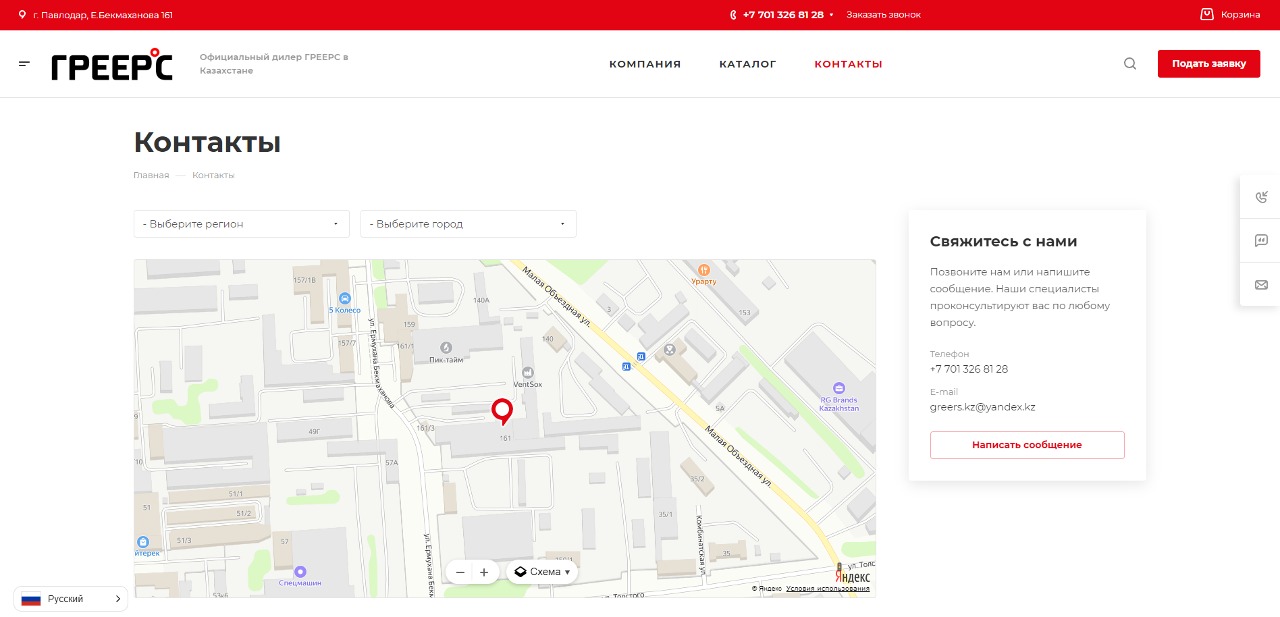Viewport: 1280px width, 617px height.
Task: Click the VentSox map place icon
Action: coord(528,372)
